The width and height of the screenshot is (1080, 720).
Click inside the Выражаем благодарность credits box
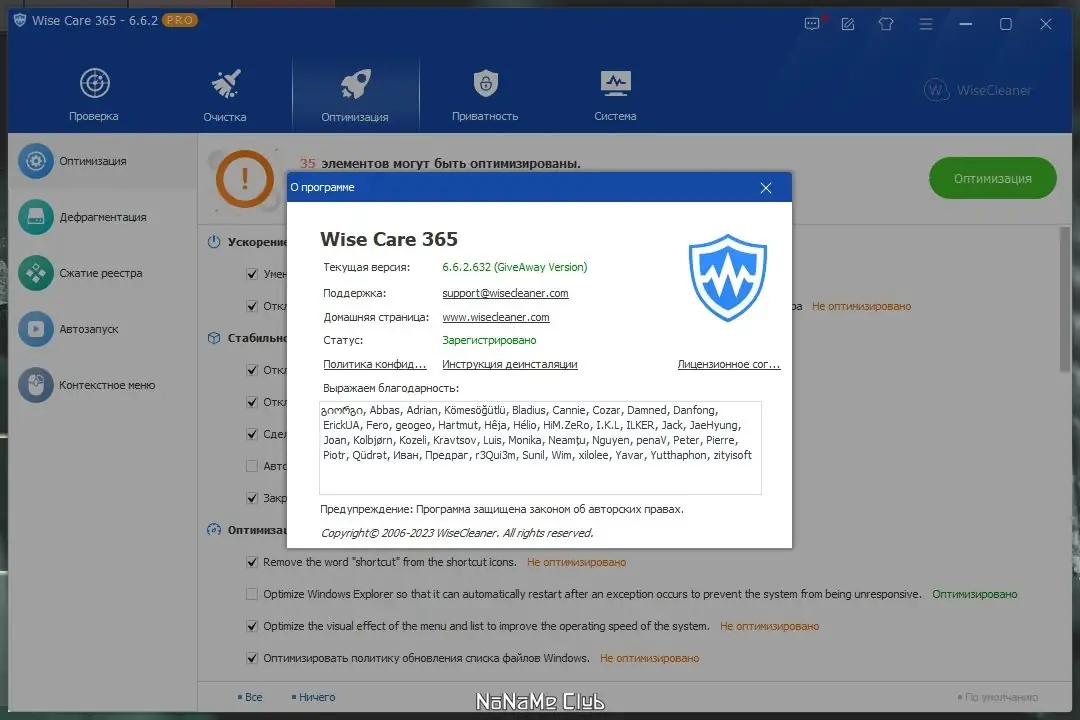[540, 448]
